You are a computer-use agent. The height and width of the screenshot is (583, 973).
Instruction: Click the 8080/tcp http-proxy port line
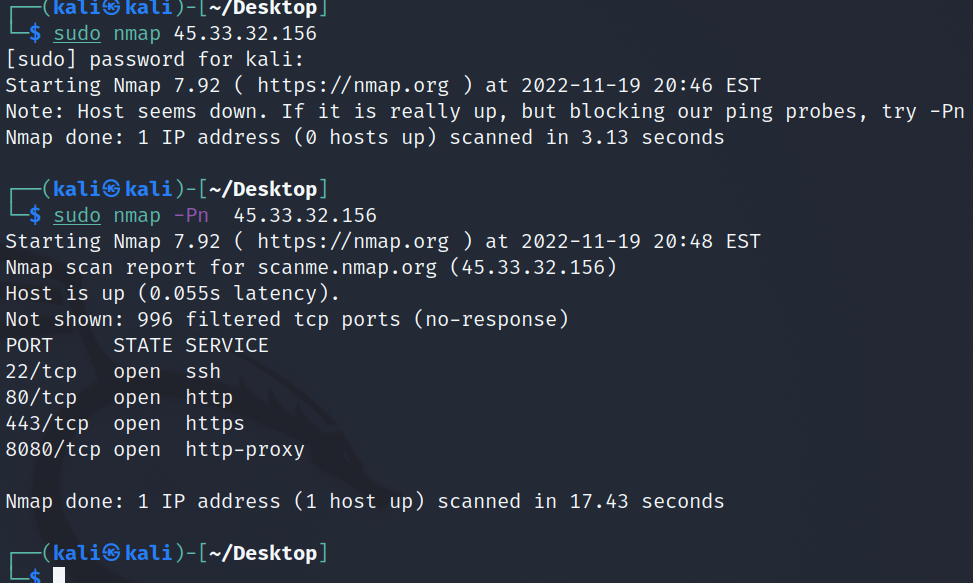[155, 450]
